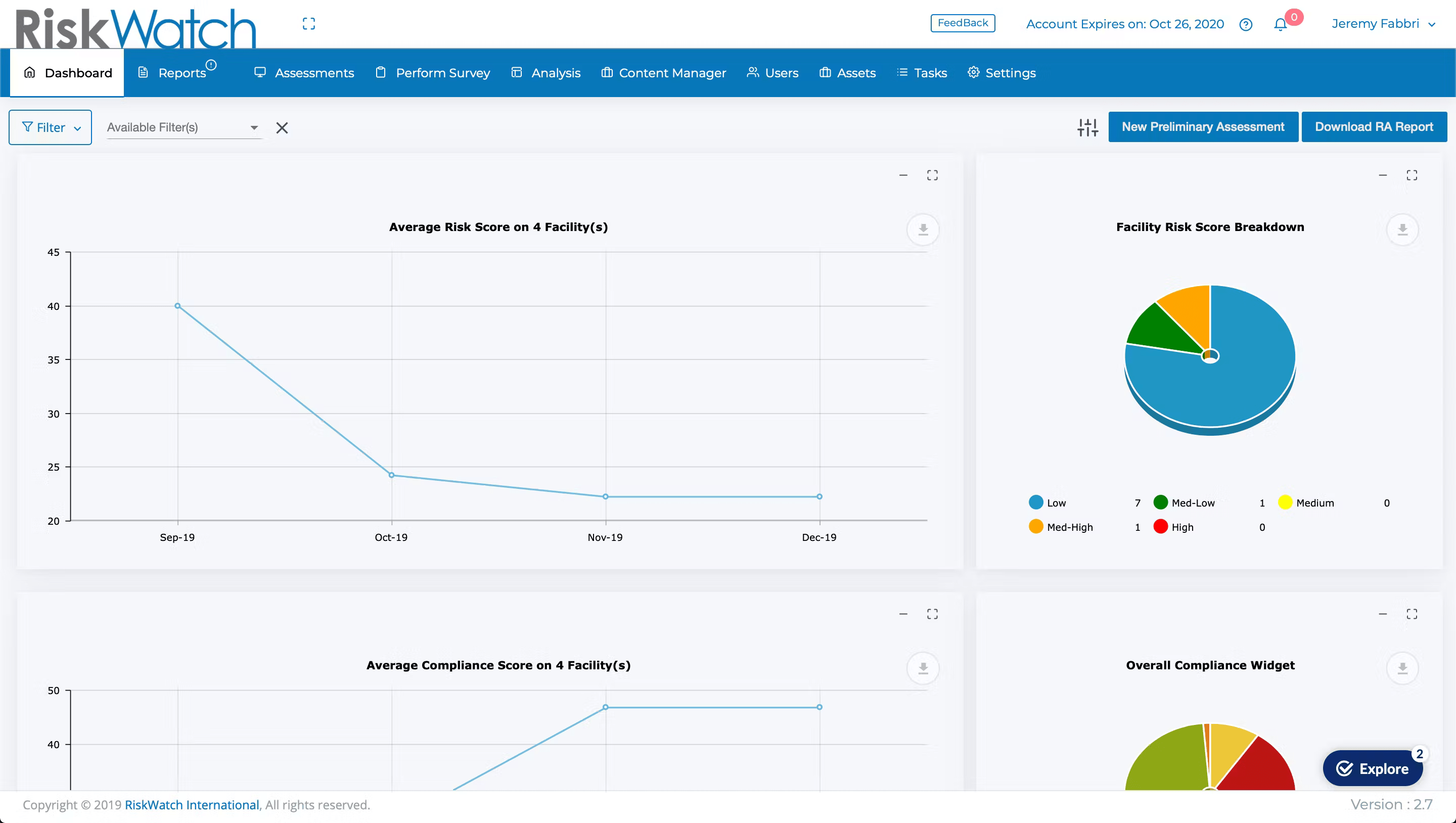Expand the Average Risk Score widget to fullscreen

pyautogui.click(x=933, y=175)
